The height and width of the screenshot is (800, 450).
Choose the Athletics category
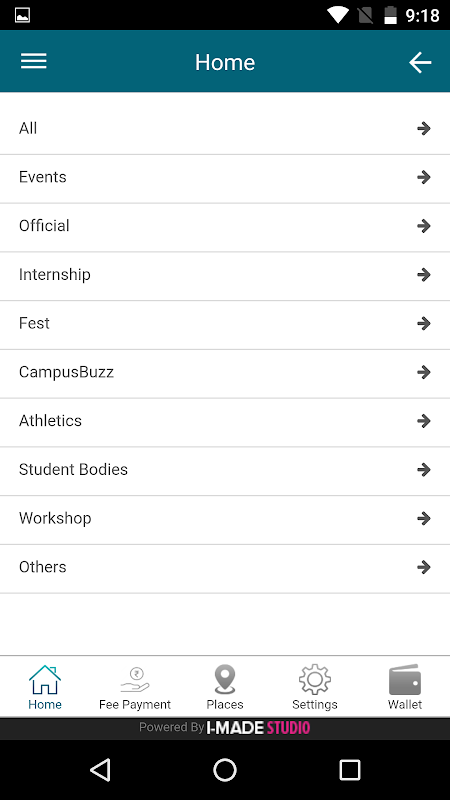pyautogui.click(x=225, y=422)
